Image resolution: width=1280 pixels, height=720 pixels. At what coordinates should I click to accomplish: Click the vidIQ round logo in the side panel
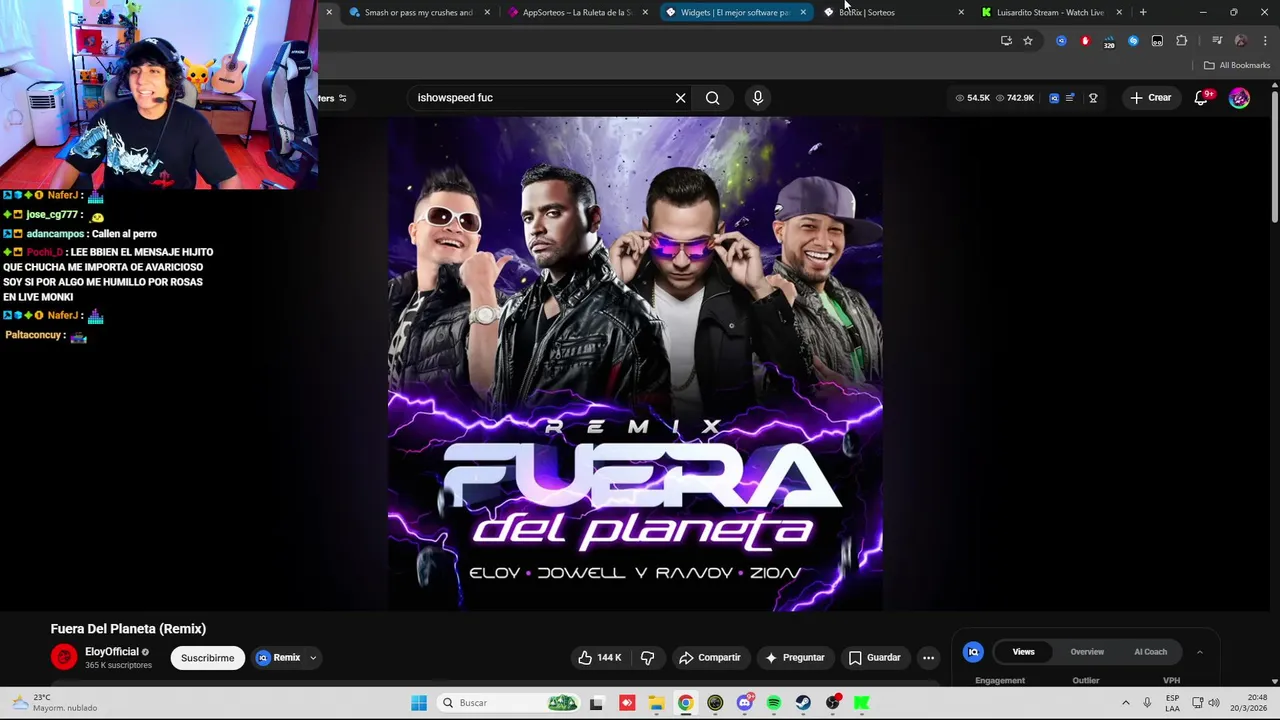tap(973, 652)
